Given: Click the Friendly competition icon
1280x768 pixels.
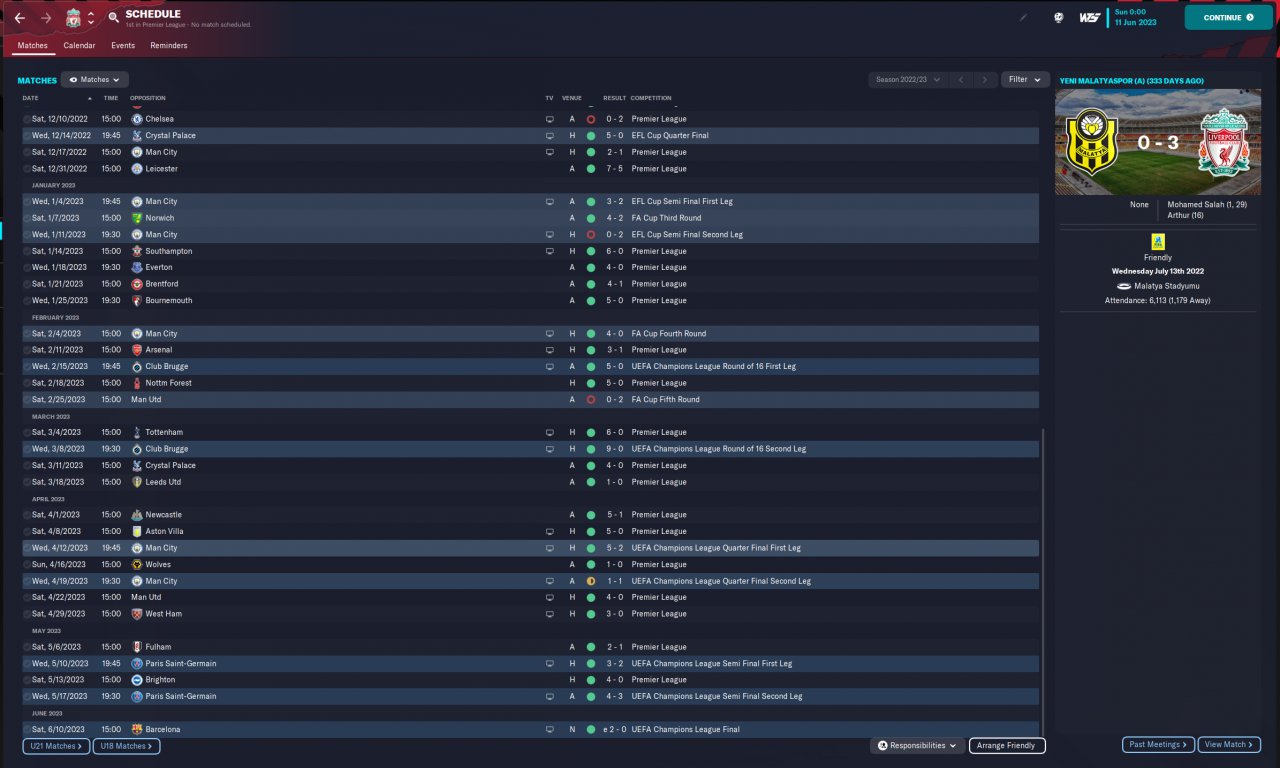Looking at the screenshot, I should point(1158,242).
